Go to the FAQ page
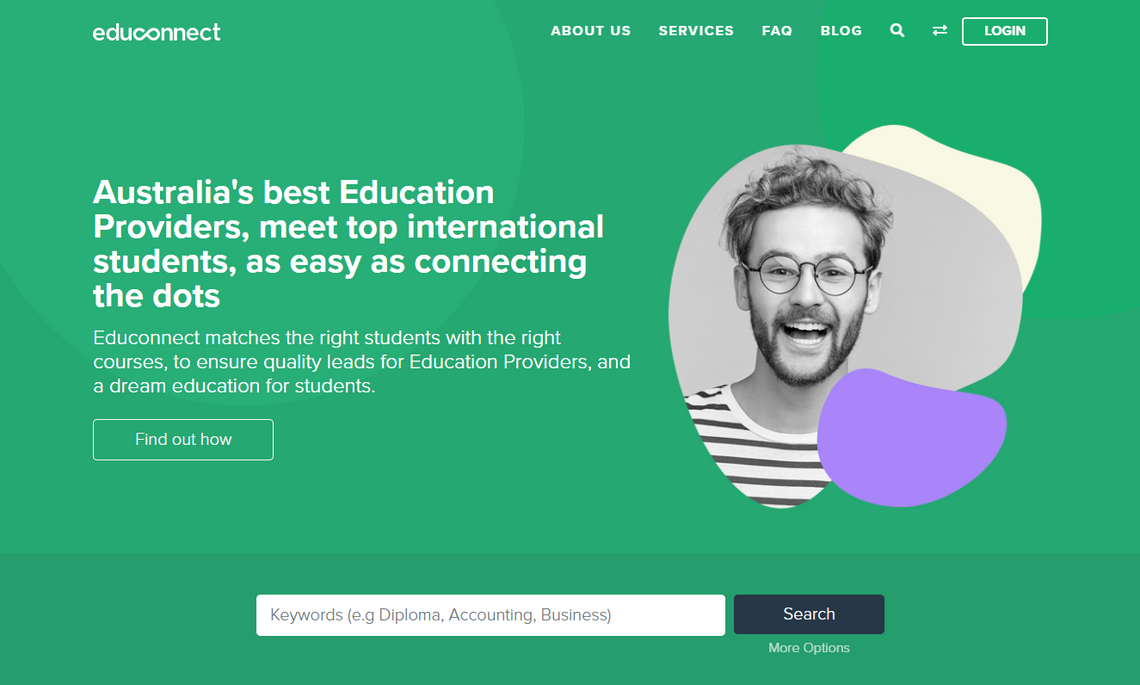The image size is (1140, 685). [776, 31]
